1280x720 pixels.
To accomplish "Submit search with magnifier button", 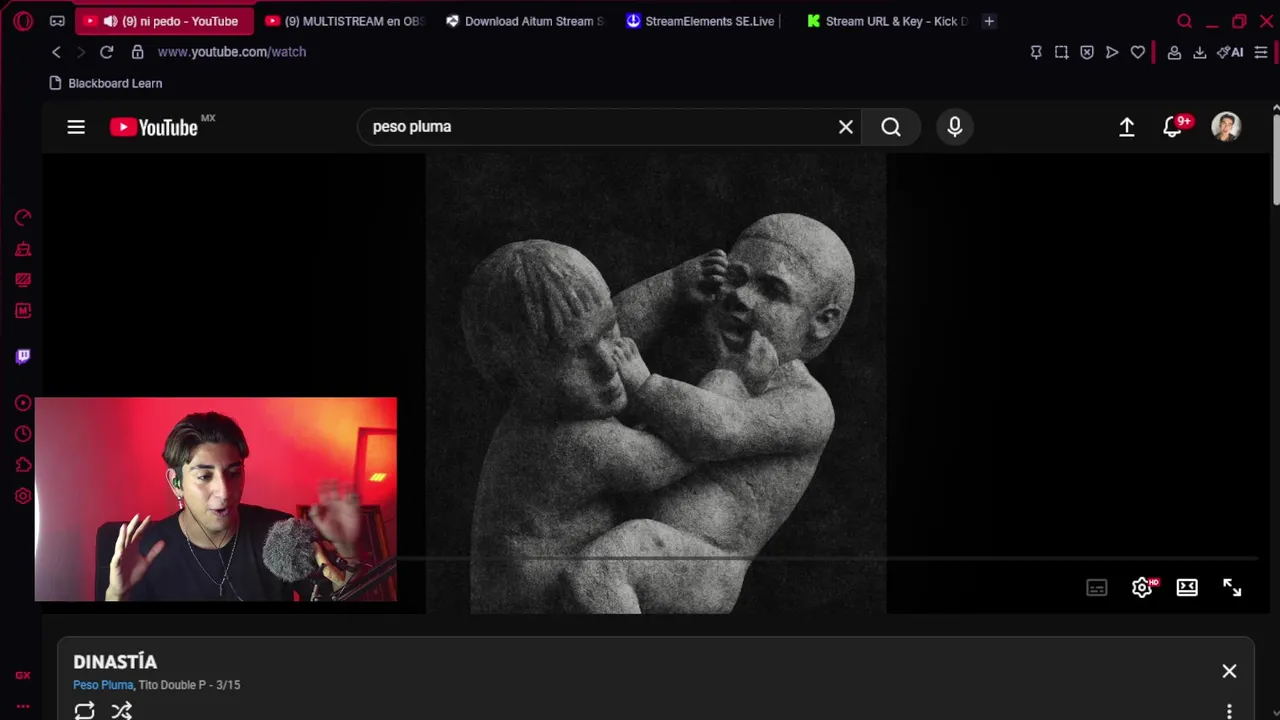I will pyautogui.click(x=891, y=127).
